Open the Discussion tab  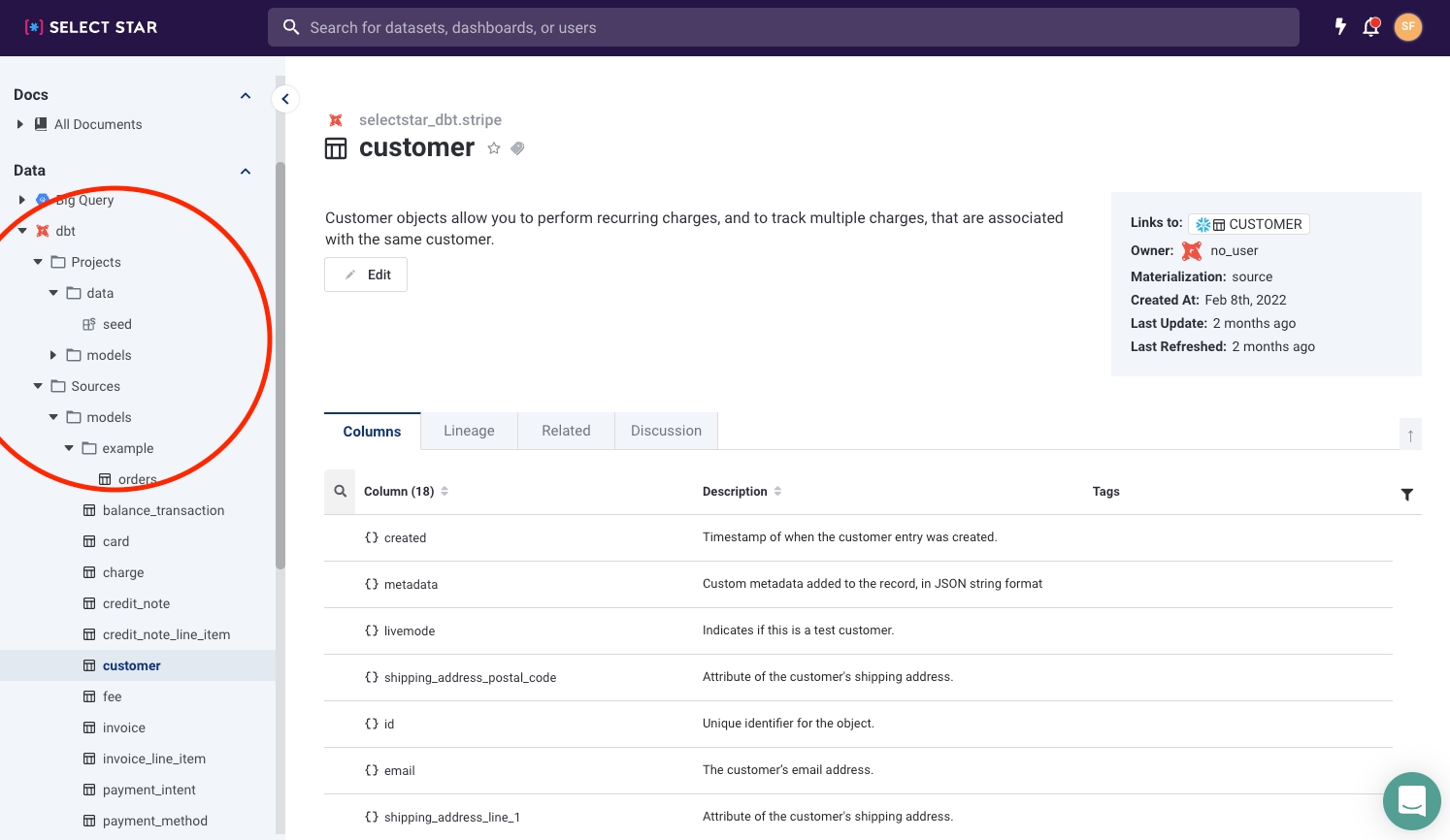(x=666, y=431)
